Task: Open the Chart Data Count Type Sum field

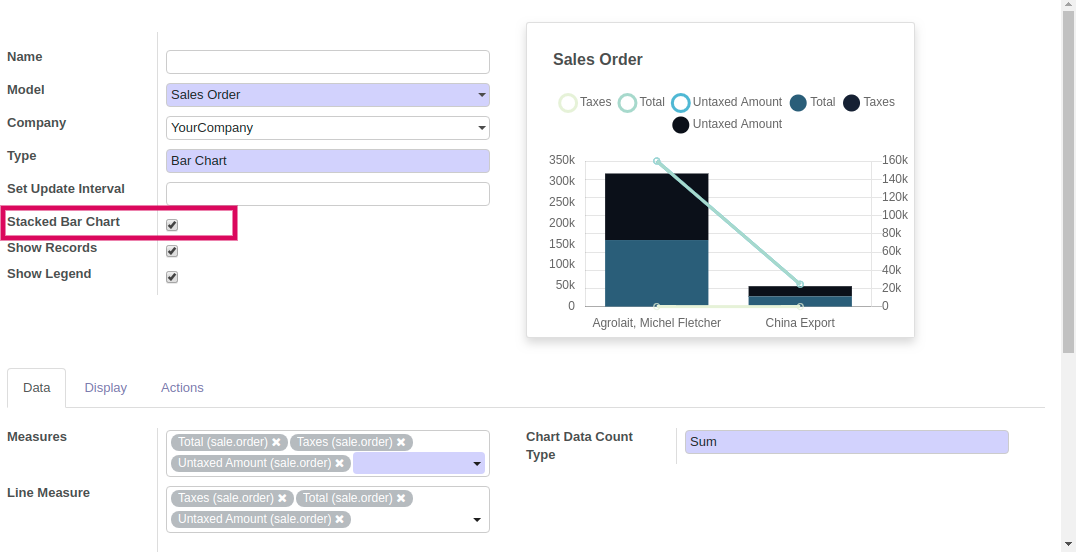Action: pyautogui.click(x=847, y=442)
